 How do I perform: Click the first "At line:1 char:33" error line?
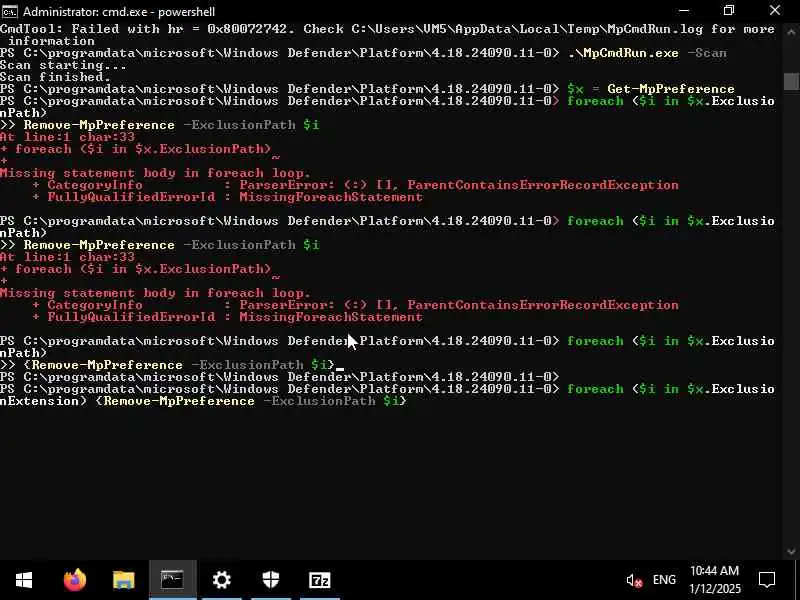click(67, 137)
